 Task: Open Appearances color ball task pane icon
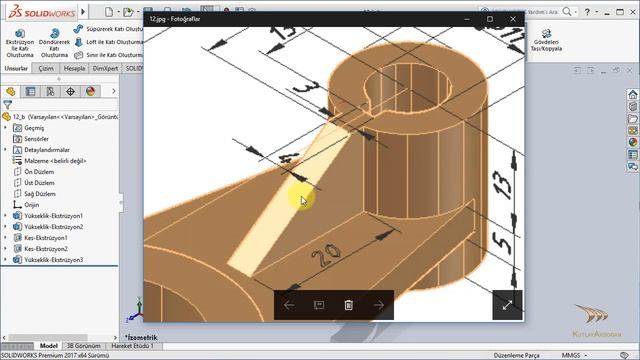click(633, 142)
